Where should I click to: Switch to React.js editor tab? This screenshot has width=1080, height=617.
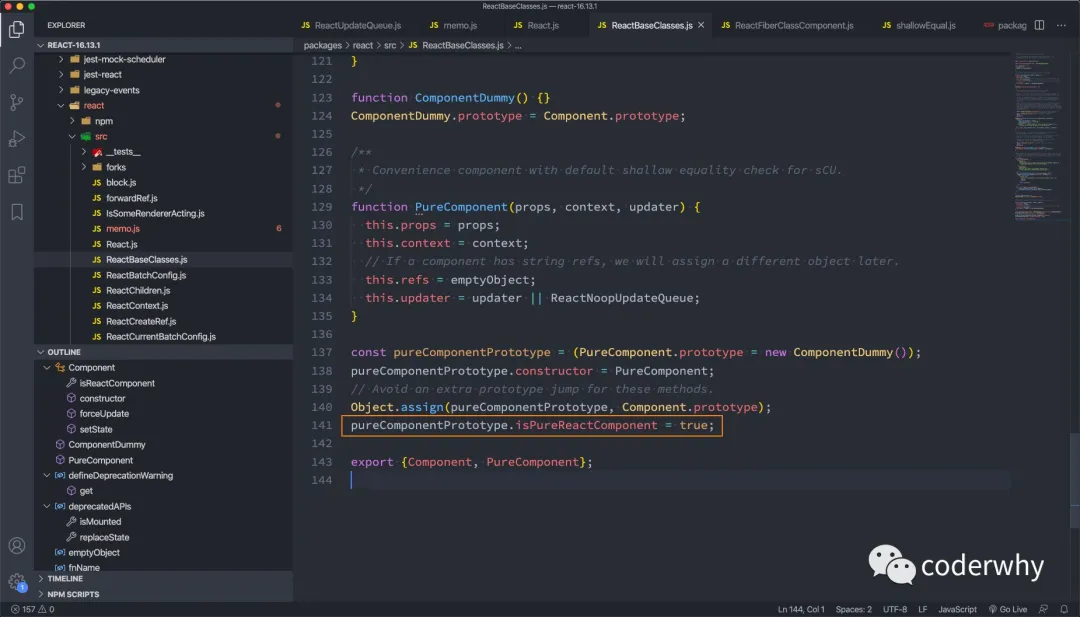537,25
